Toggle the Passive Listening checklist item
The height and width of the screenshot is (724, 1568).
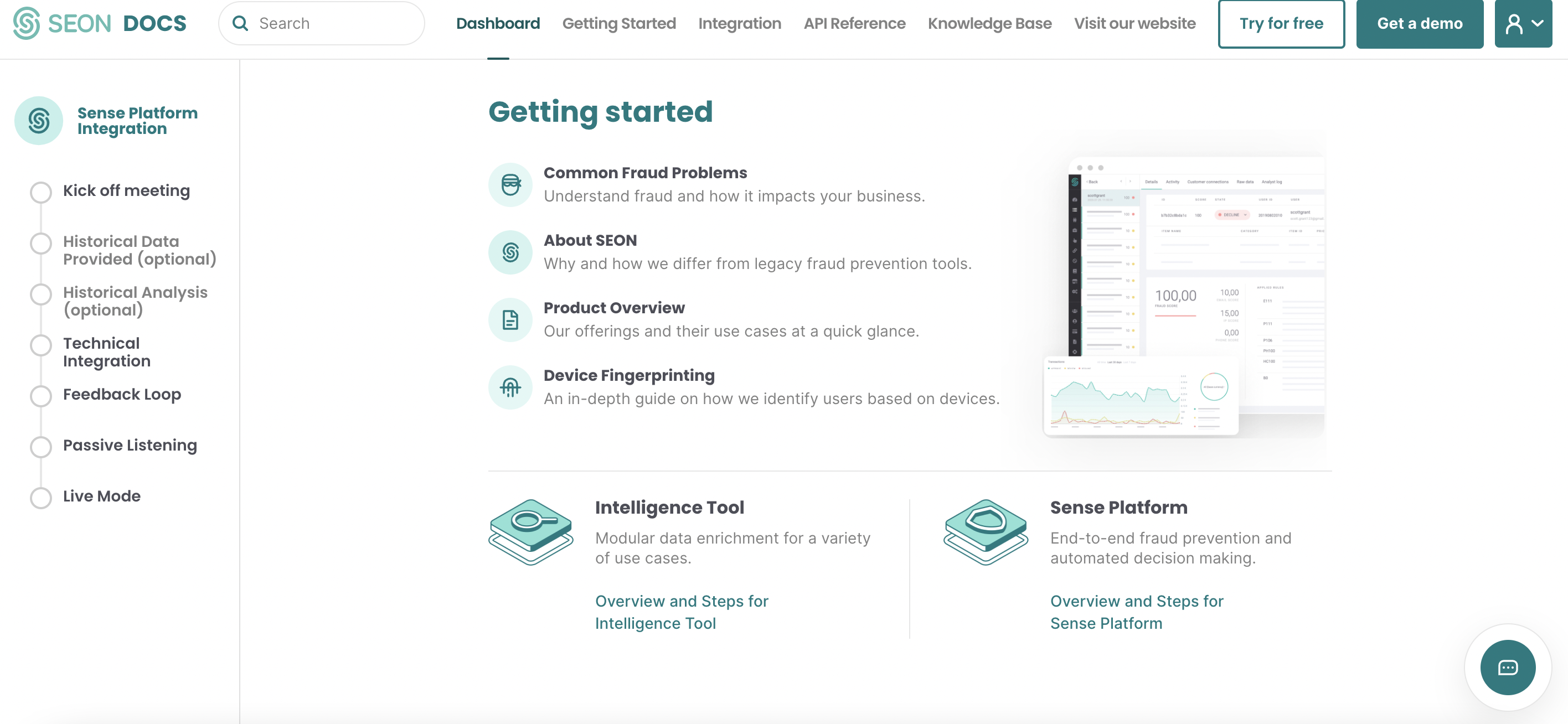40,445
